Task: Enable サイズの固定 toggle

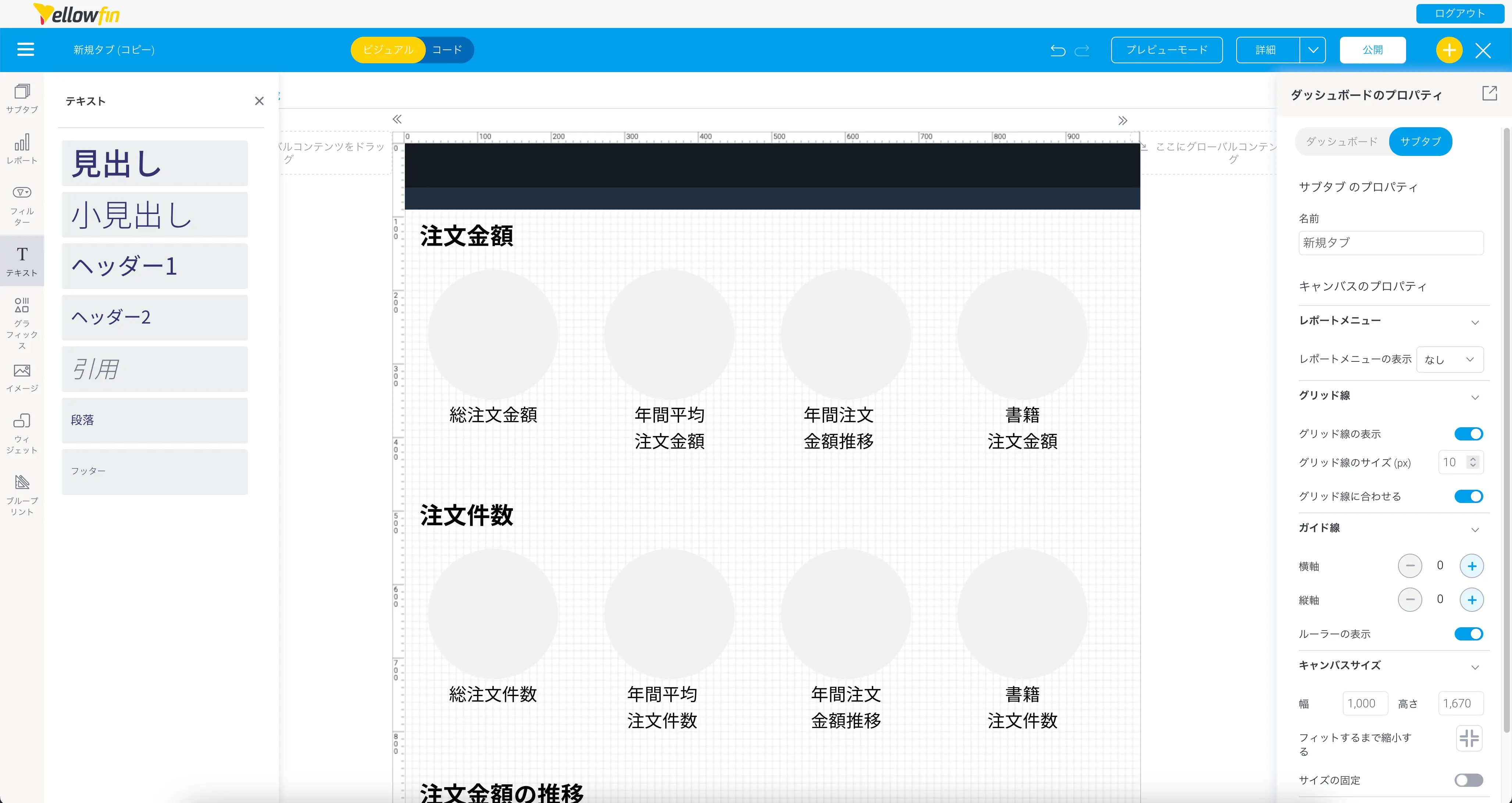Action: point(1468,779)
